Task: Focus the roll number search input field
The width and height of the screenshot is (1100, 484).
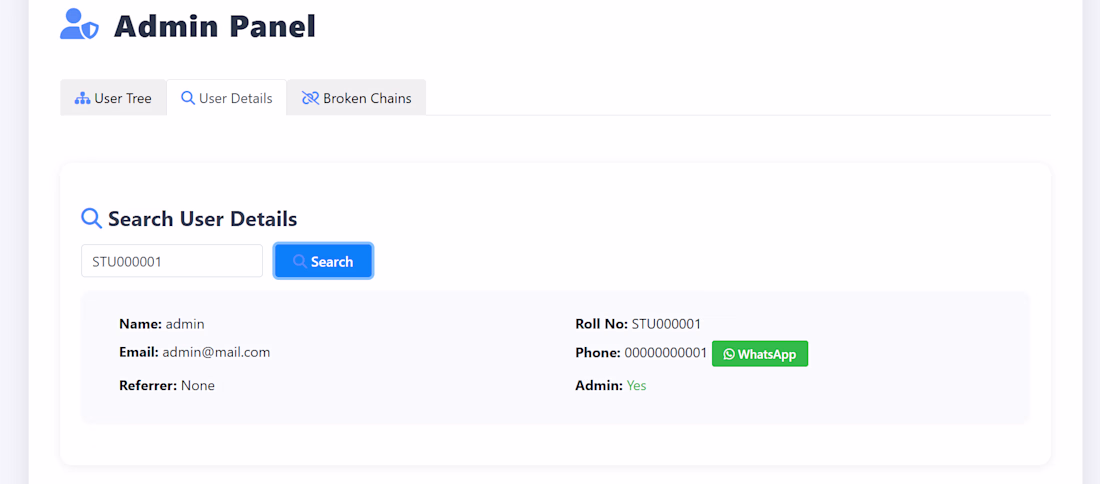Action: click(x=172, y=261)
